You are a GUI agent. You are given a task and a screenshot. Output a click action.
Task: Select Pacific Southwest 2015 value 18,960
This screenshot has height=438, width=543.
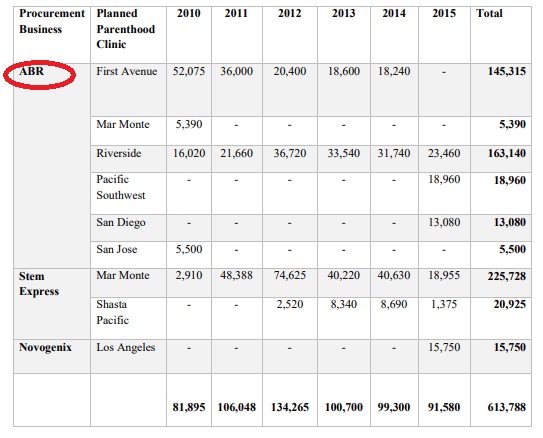(x=444, y=180)
